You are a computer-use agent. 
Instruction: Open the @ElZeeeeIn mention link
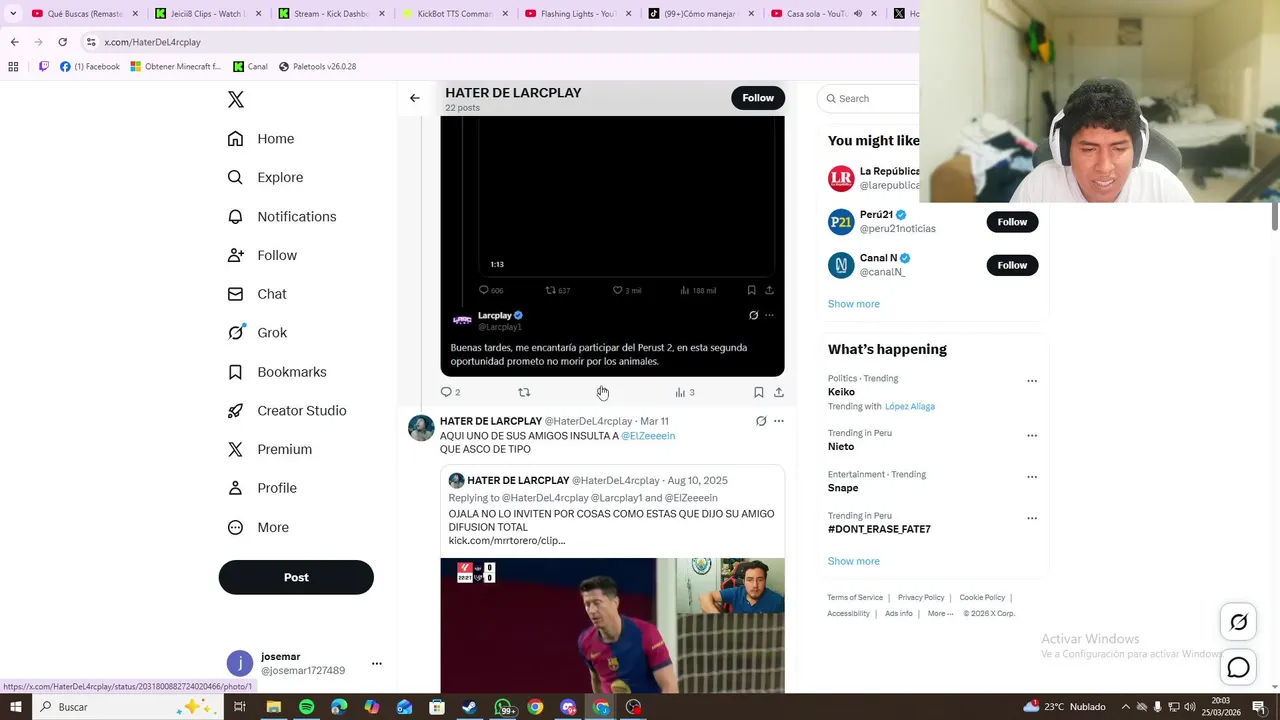648,436
